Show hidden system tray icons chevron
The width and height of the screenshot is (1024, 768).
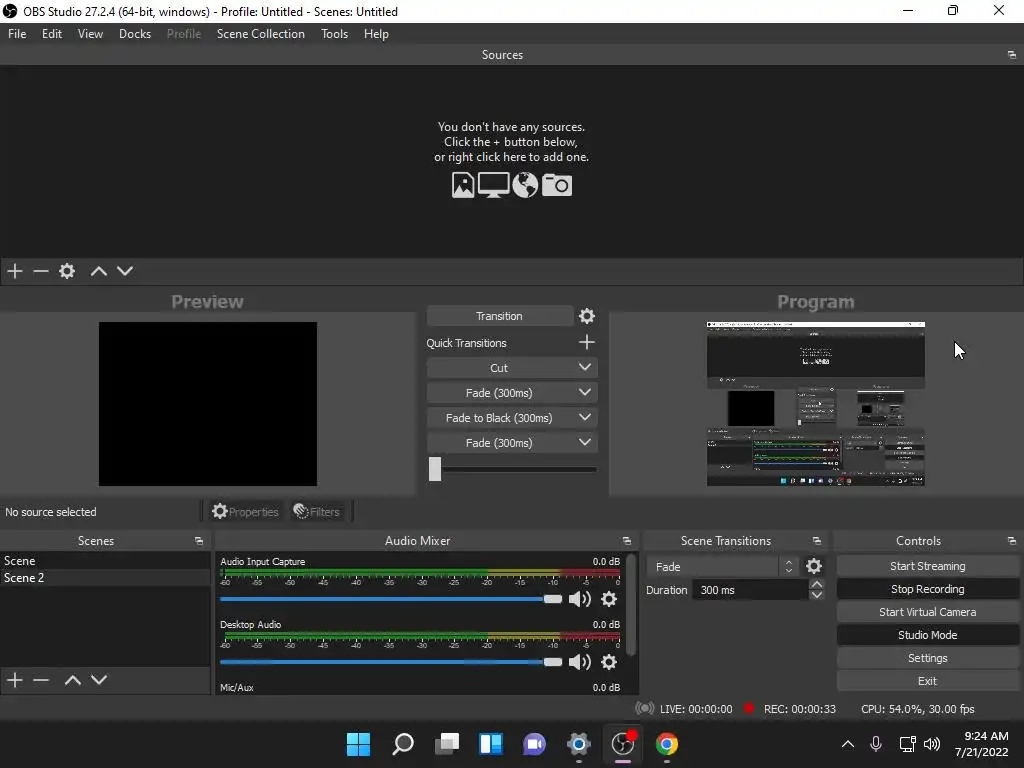pos(848,744)
